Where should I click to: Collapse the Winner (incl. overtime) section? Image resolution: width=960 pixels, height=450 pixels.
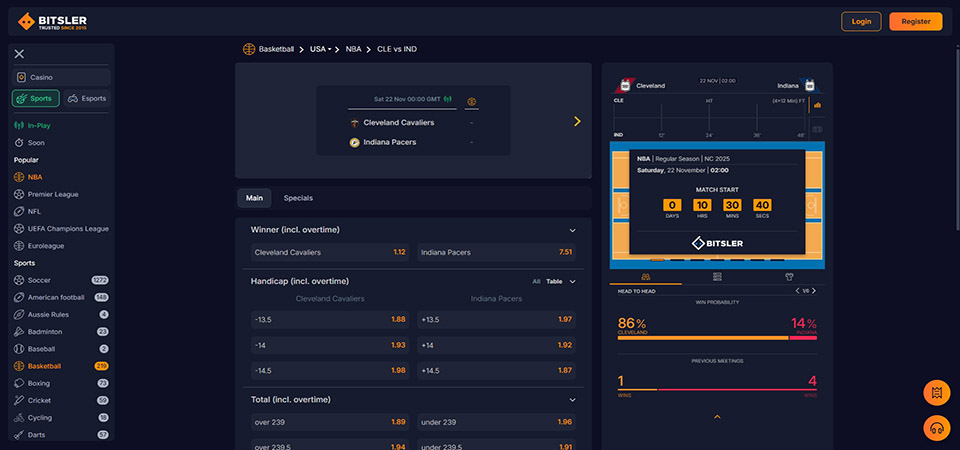(x=572, y=231)
